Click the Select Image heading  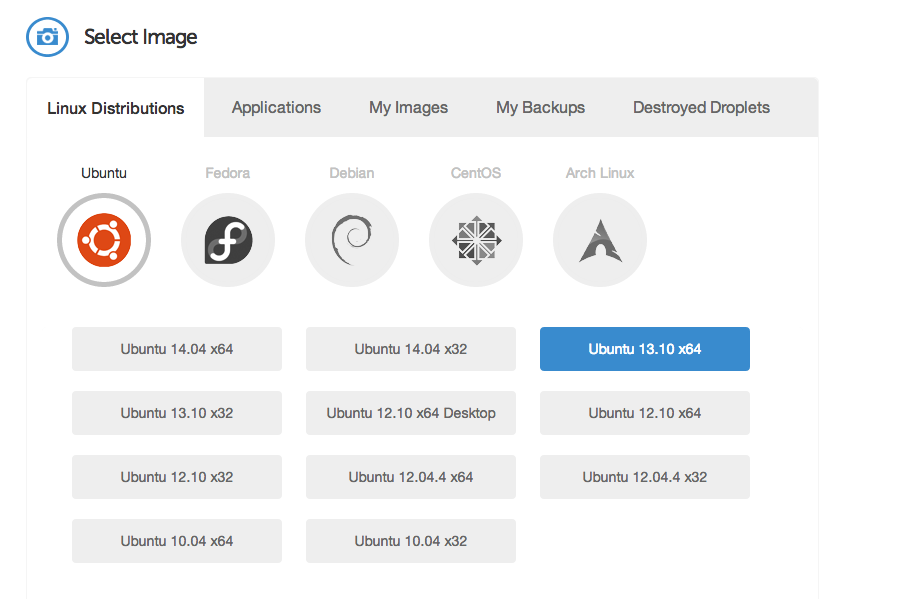pos(141,38)
